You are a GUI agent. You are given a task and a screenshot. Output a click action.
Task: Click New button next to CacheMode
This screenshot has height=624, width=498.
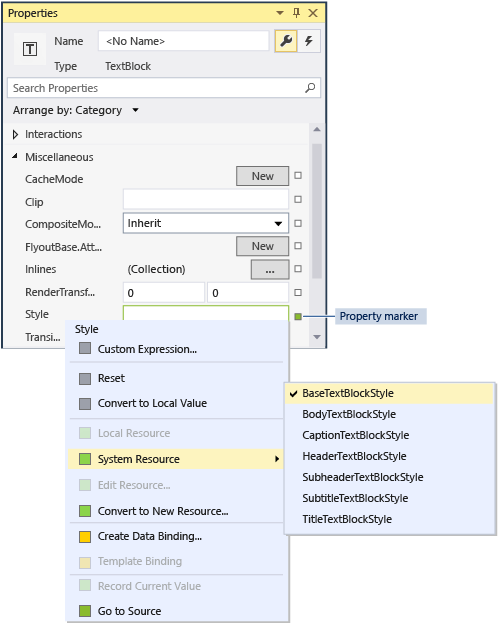[262, 176]
